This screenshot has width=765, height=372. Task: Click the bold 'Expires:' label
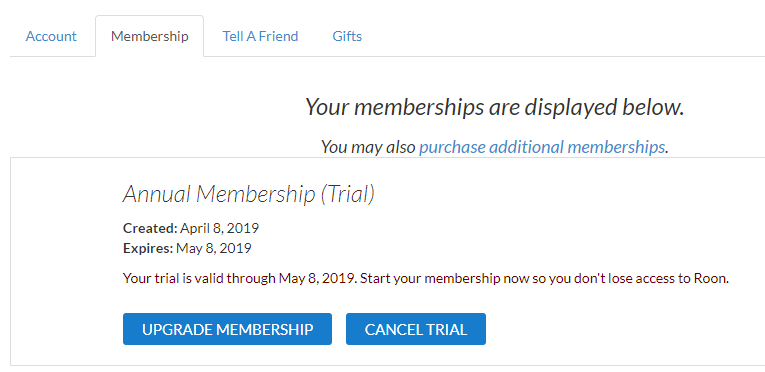(148, 248)
